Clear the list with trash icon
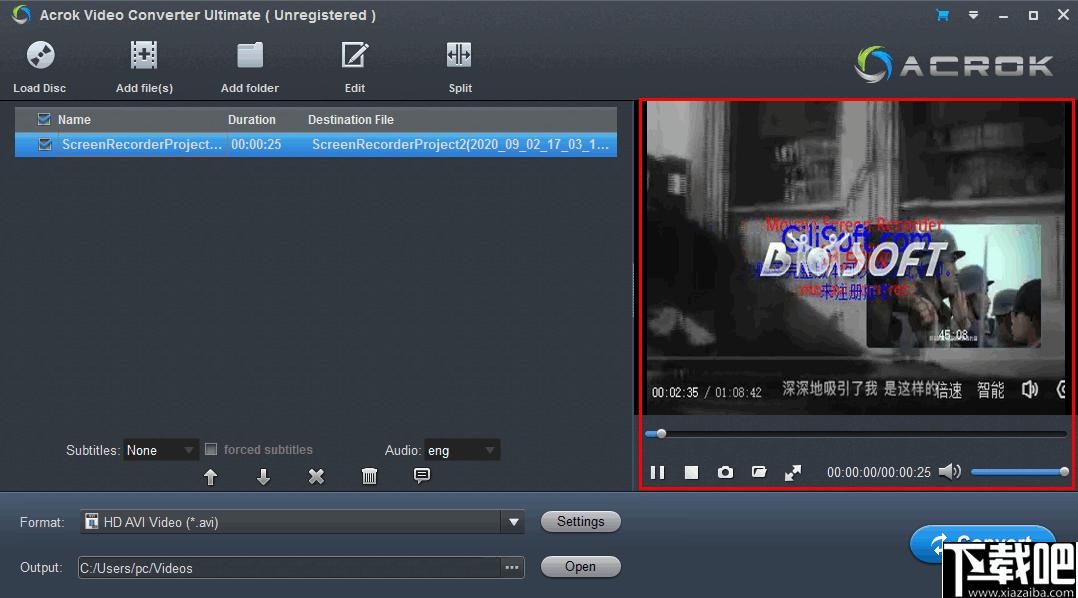The width and height of the screenshot is (1078, 598). click(x=369, y=476)
